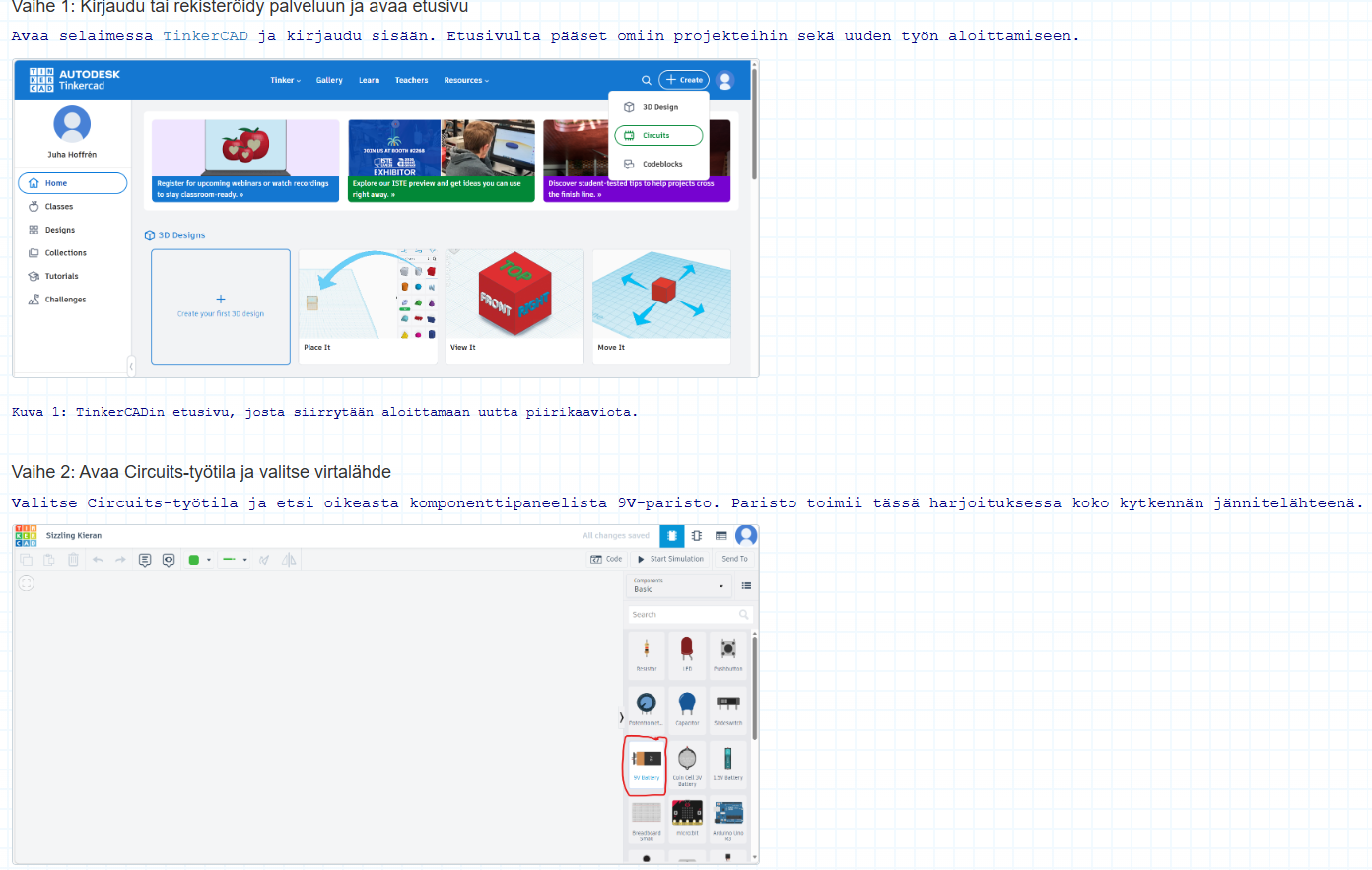
Task: Collapse the dashboard sidebar with the chevron
Action: (131, 367)
